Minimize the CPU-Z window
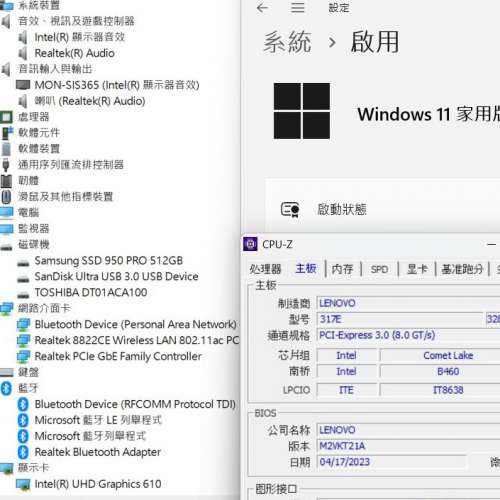The height and width of the screenshot is (500, 500). coord(491,244)
